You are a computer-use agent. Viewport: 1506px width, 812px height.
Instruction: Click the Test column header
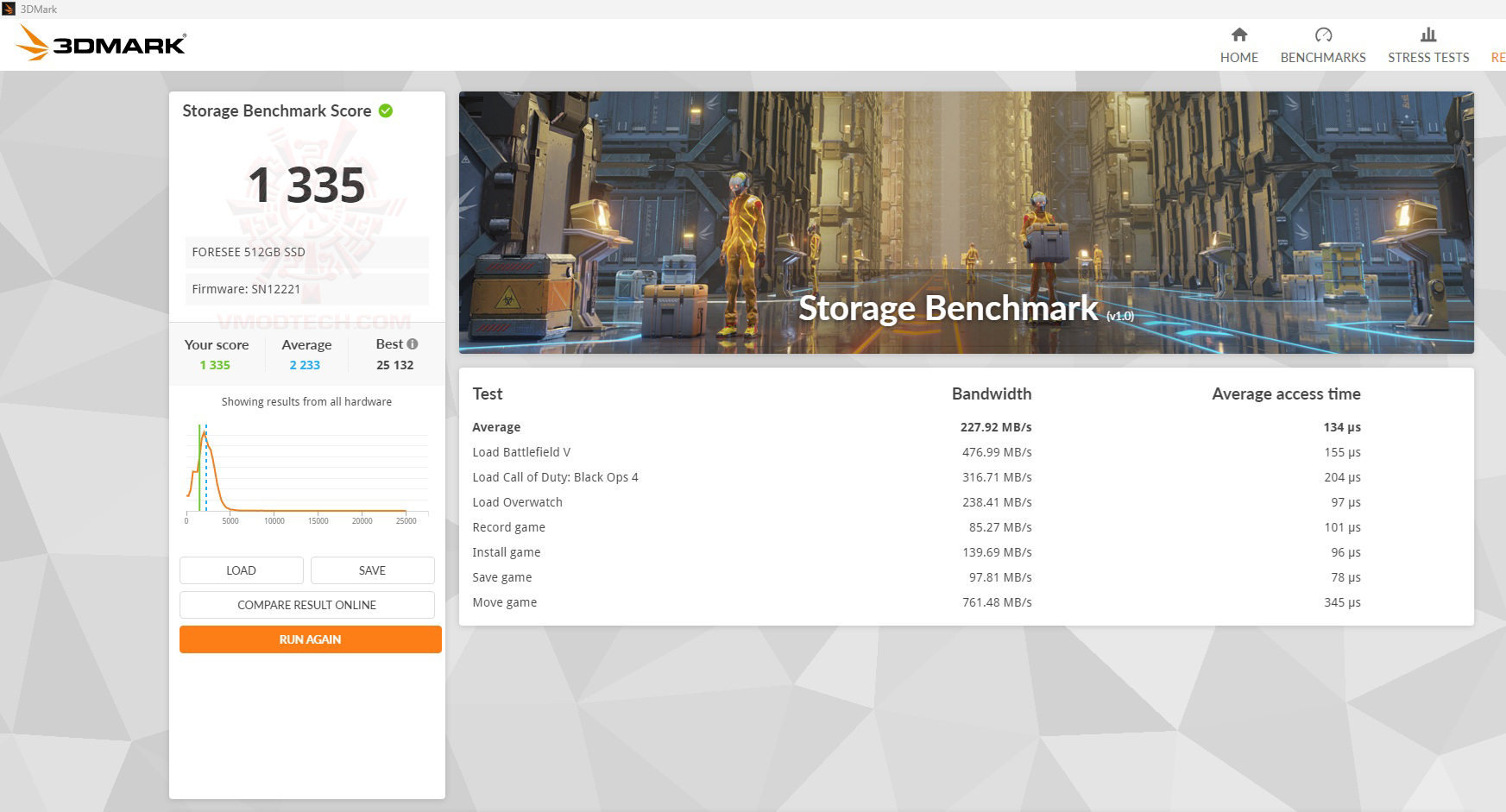[488, 393]
